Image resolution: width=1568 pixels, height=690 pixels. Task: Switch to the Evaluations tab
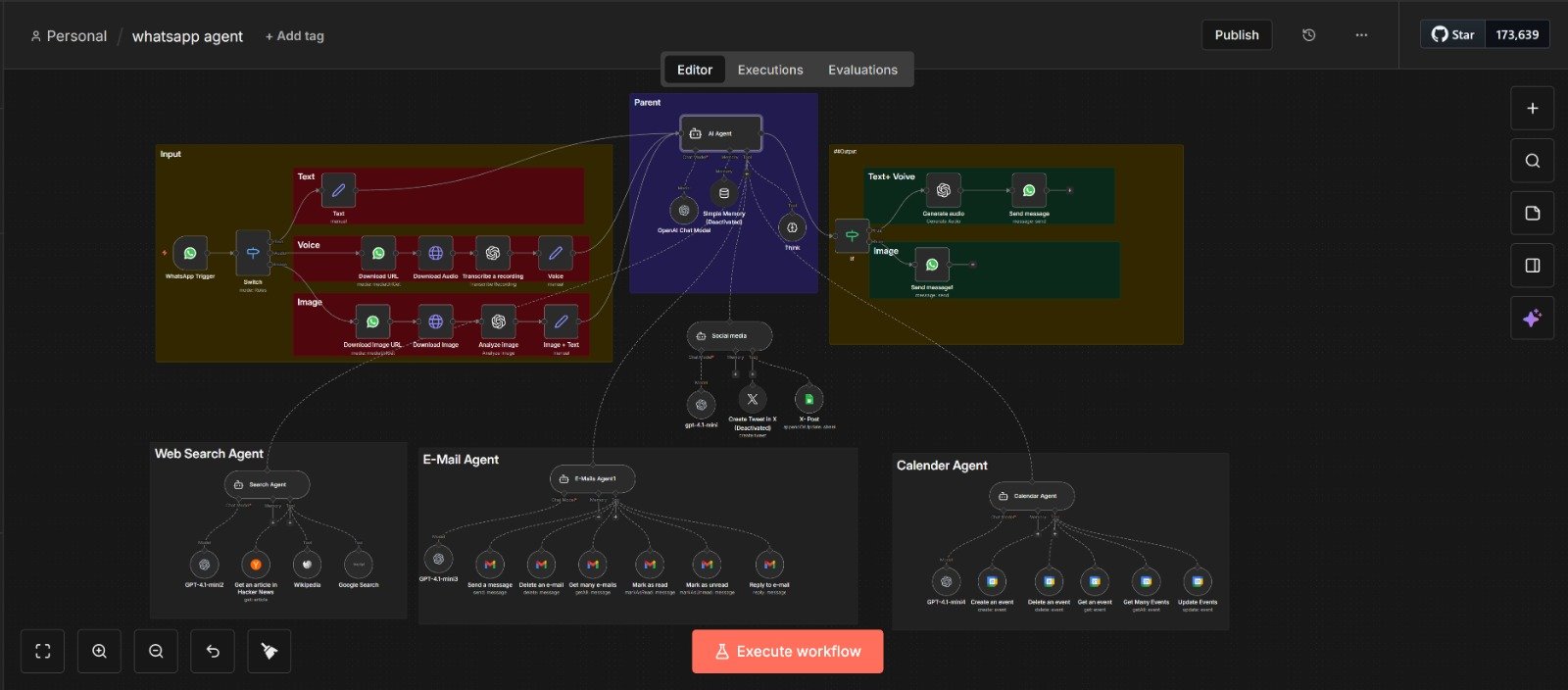pyautogui.click(x=862, y=70)
